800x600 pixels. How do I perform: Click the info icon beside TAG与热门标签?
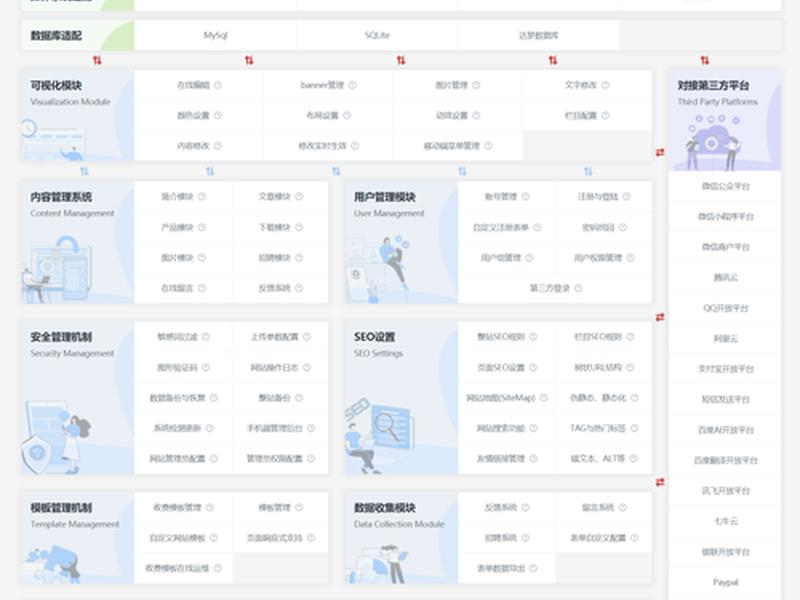point(634,429)
